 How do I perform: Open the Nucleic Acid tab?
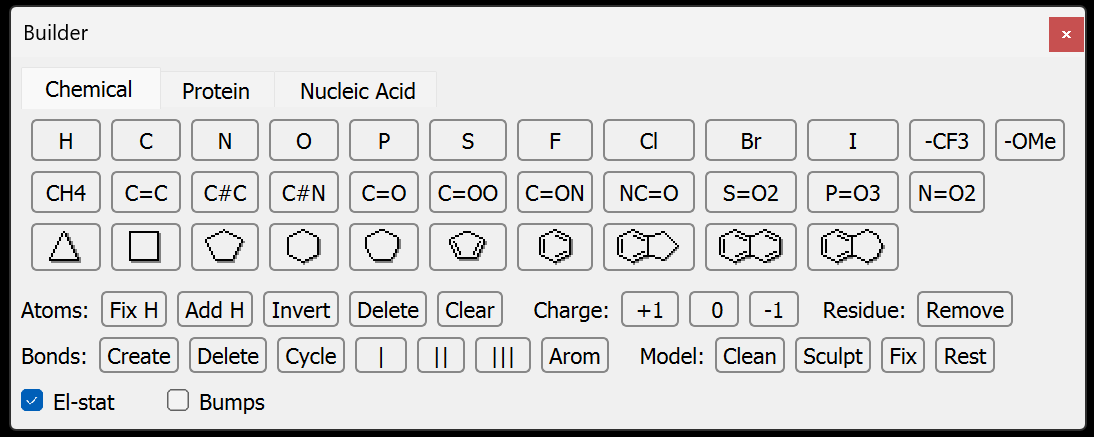357,91
